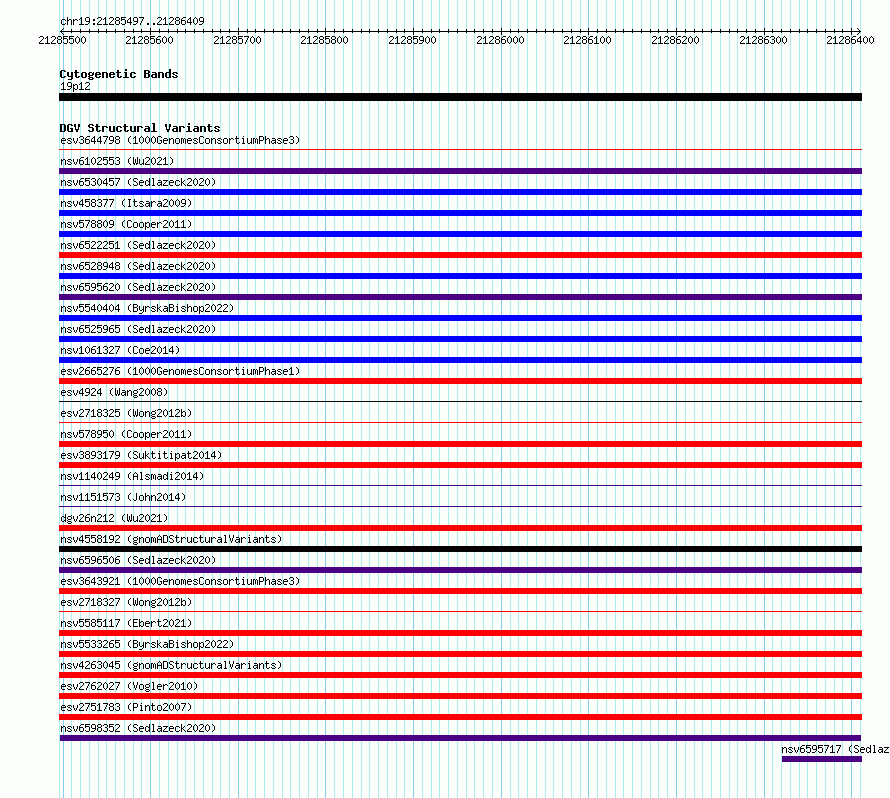This screenshot has height=798, width=890.
Task: Select the nsv578950 (Cooper2011) label
Action: 126,434
